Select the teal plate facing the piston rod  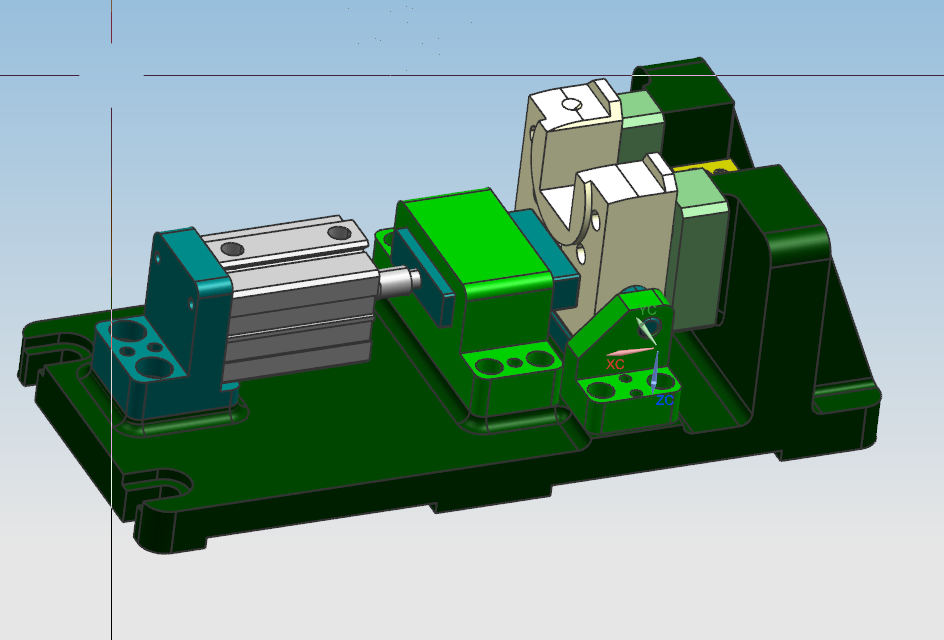pos(424,280)
